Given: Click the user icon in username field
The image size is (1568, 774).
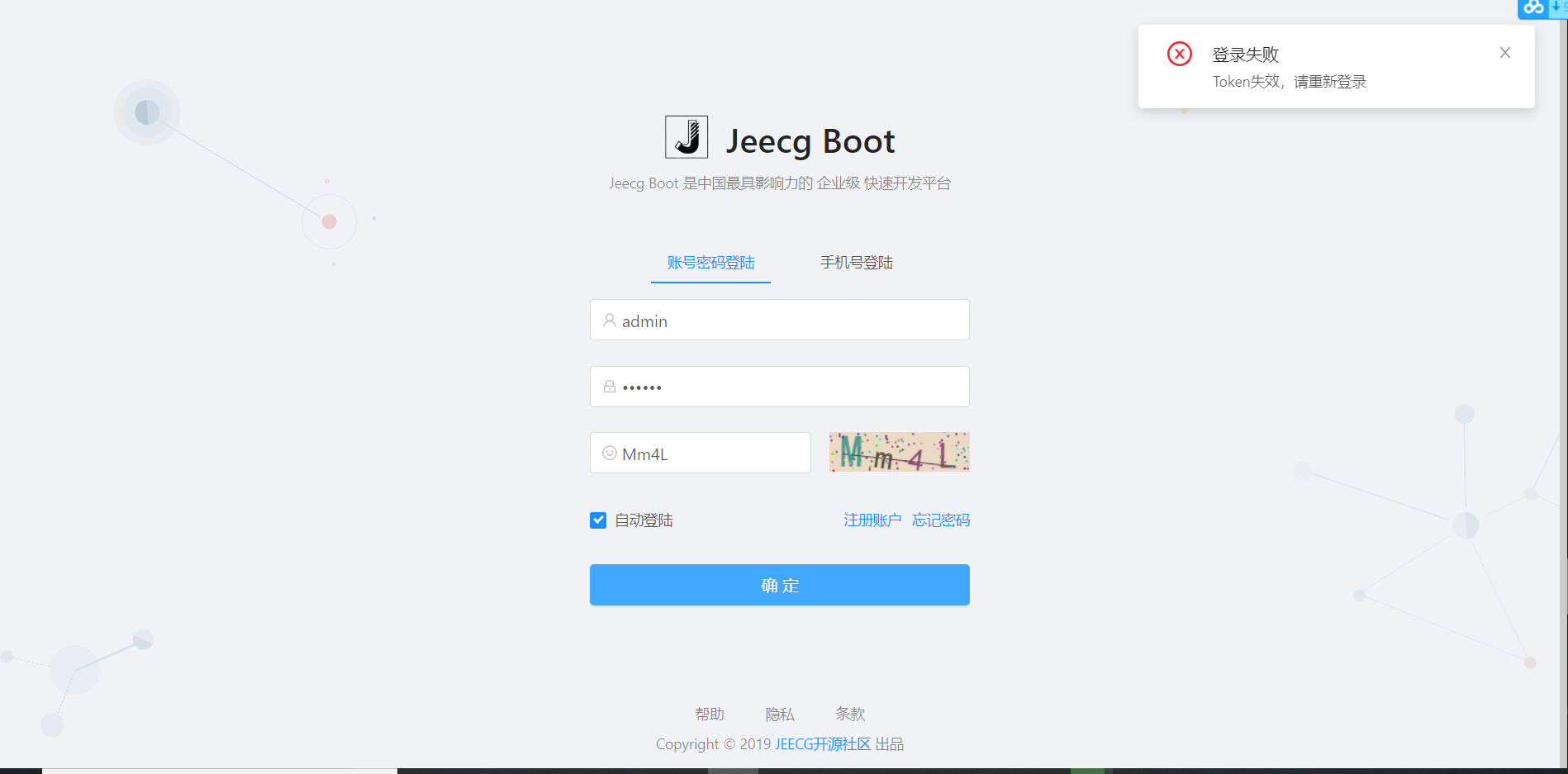Looking at the screenshot, I should (610, 321).
